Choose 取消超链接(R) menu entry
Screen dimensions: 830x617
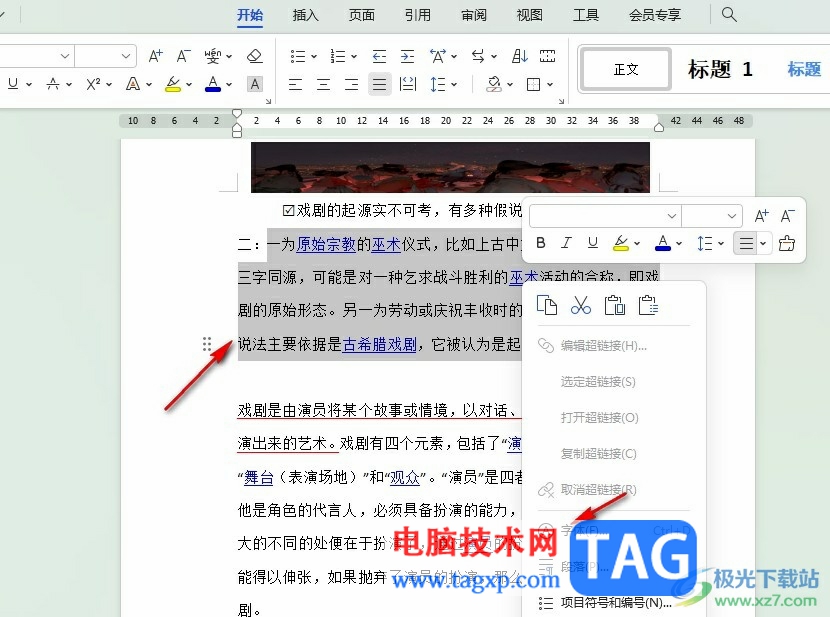614,489
